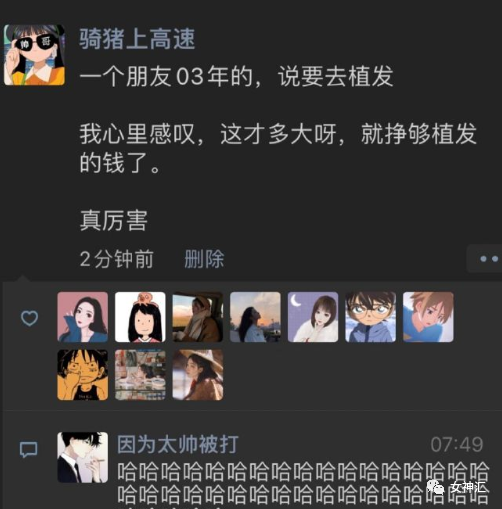Open the octopus-hat girl avatar
The height and width of the screenshot is (509, 502).
(x=140, y=317)
